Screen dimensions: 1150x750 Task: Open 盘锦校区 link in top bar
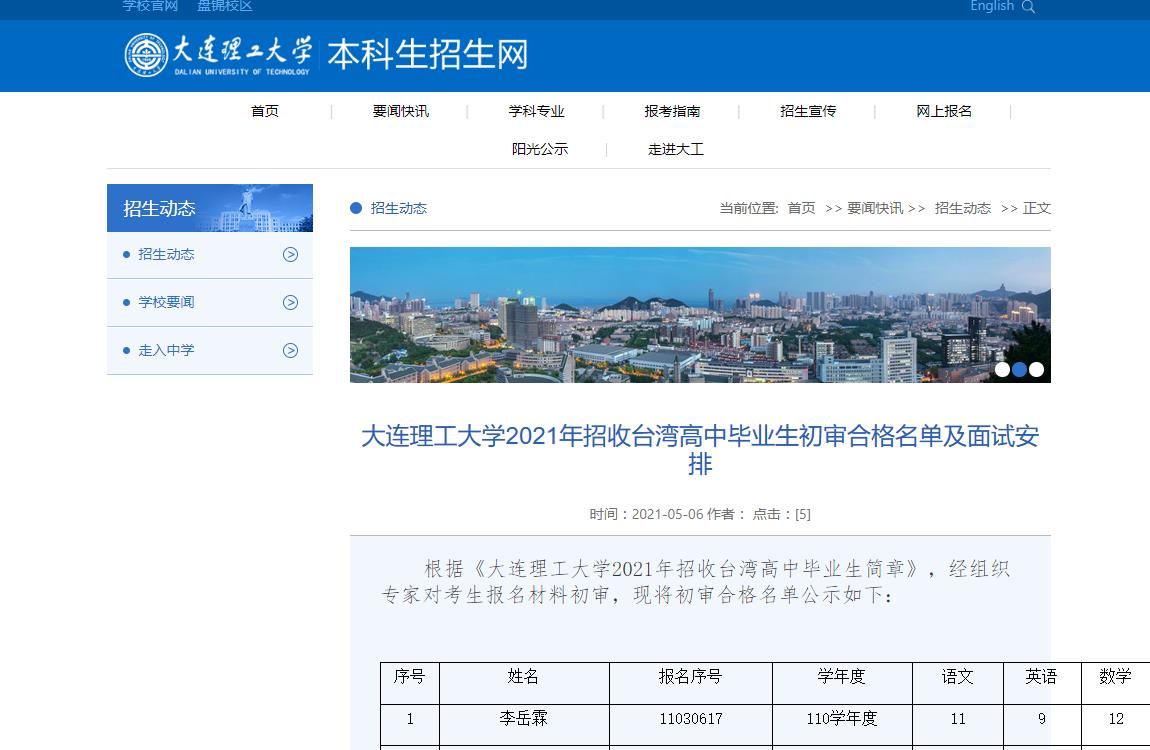tap(225, 7)
